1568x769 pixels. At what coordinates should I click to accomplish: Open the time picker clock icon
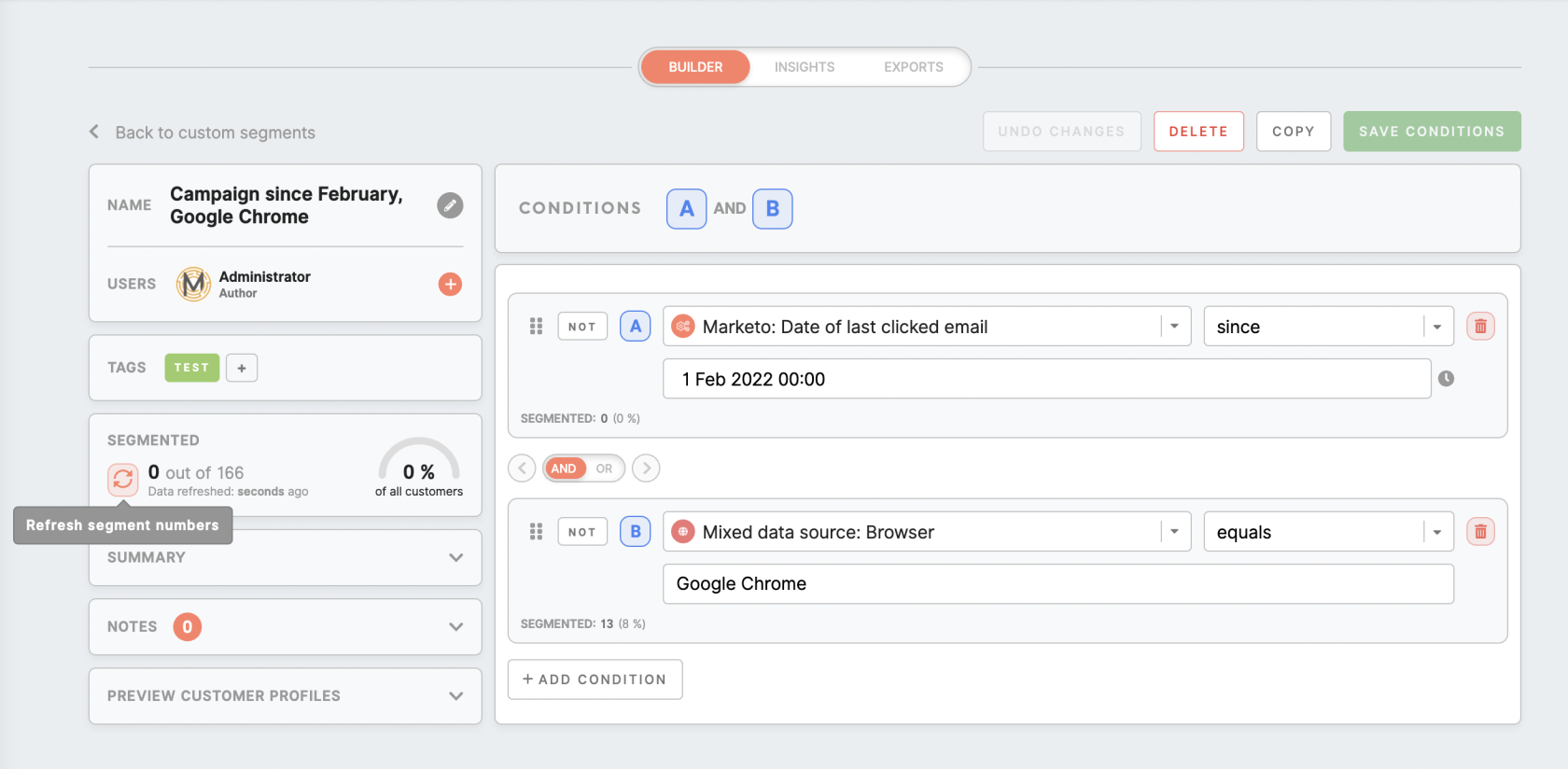(x=1446, y=379)
